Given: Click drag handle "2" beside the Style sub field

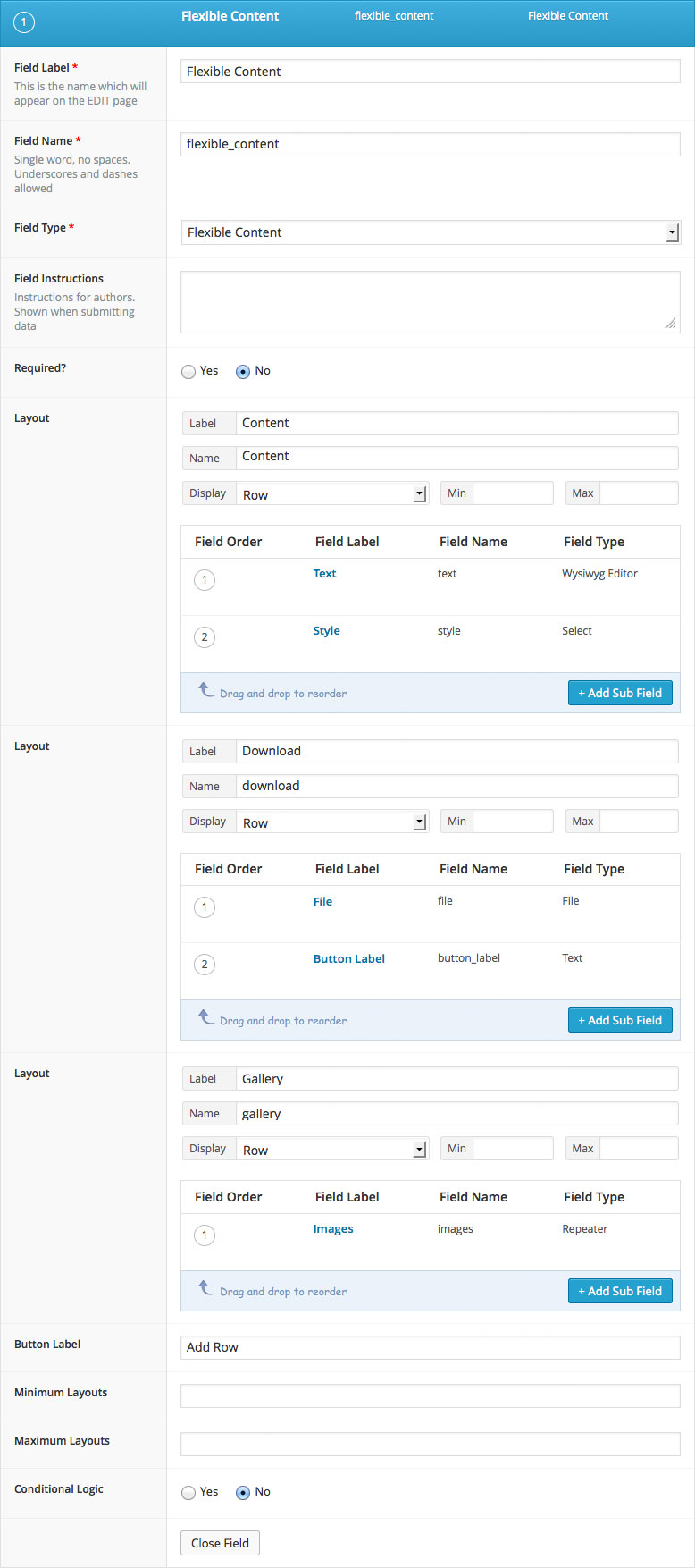Looking at the screenshot, I should tap(205, 636).
